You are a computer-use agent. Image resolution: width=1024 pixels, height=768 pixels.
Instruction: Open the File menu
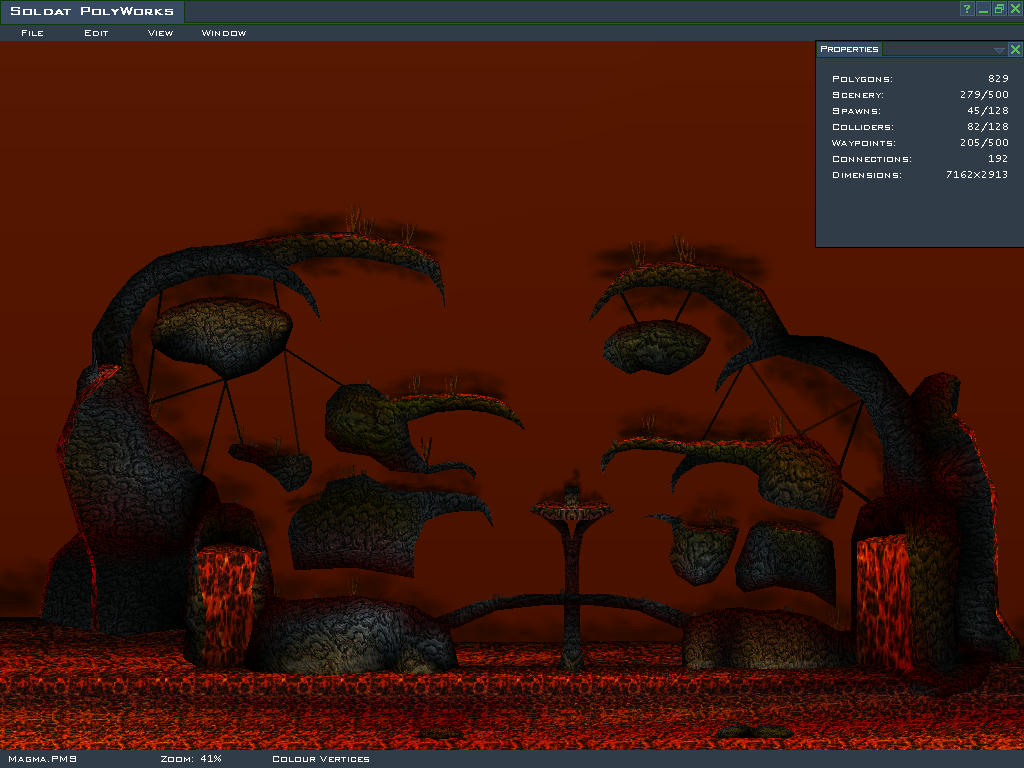32,33
